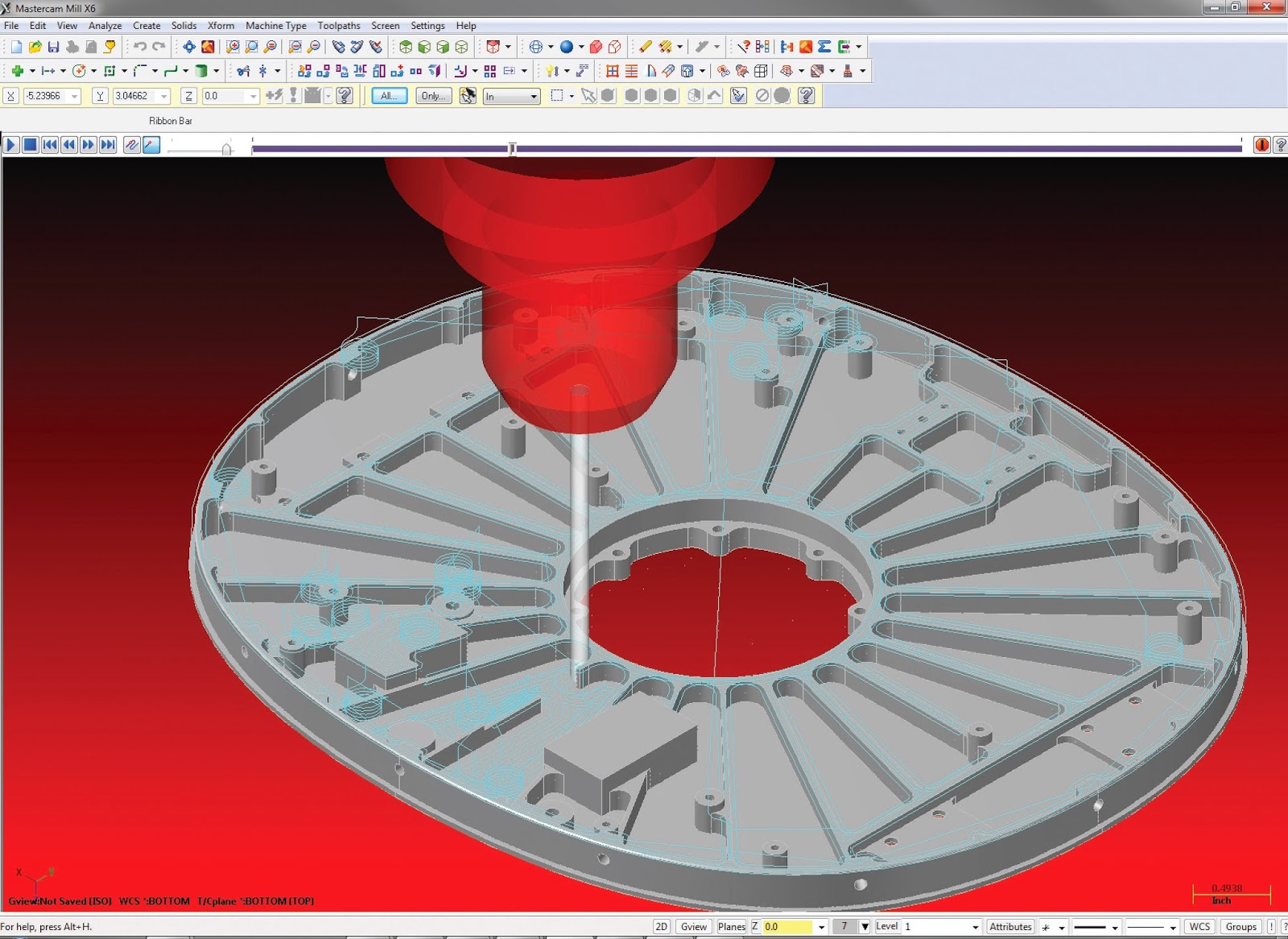
Task: Select the wireframe globe icon
Action: pyautogui.click(x=535, y=48)
